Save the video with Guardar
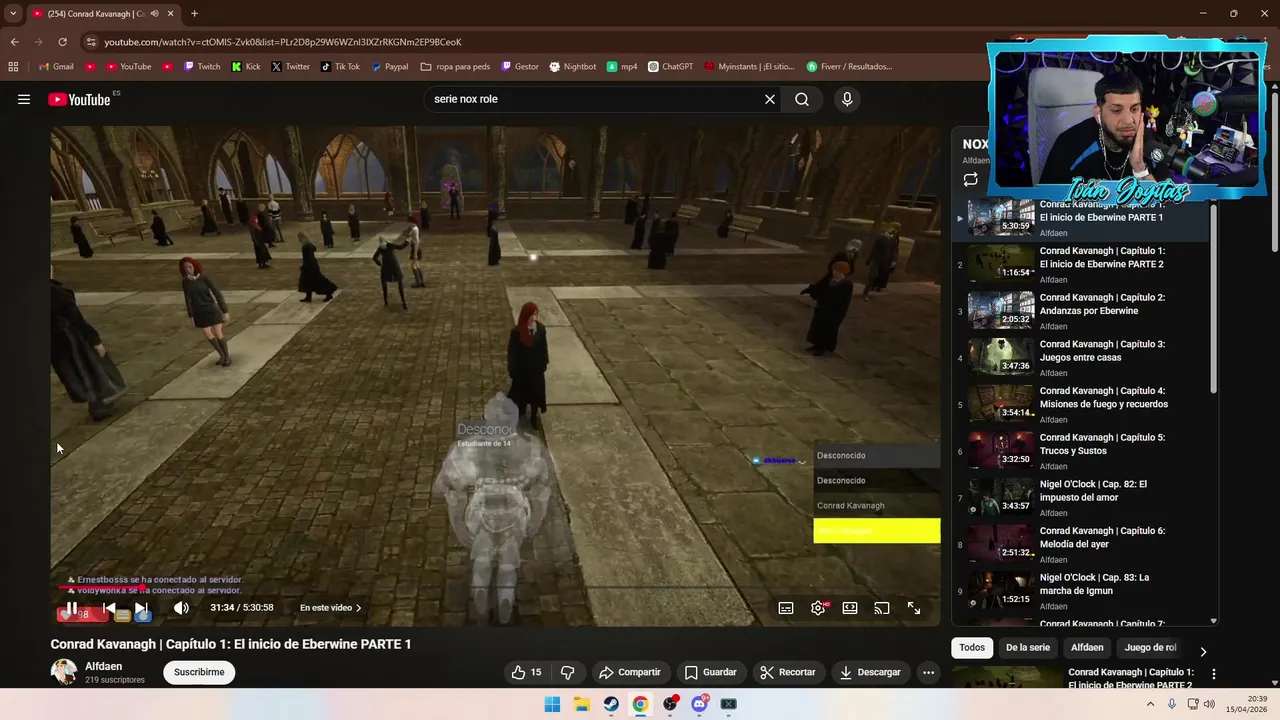This screenshot has height=720, width=1280. pyautogui.click(x=710, y=672)
